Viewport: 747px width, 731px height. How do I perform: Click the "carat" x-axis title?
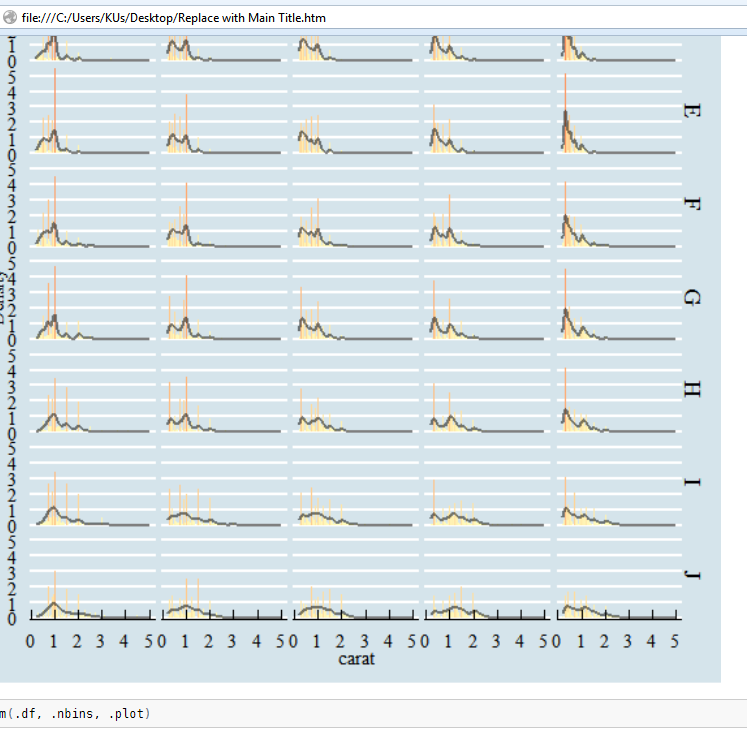pos(356,659)
